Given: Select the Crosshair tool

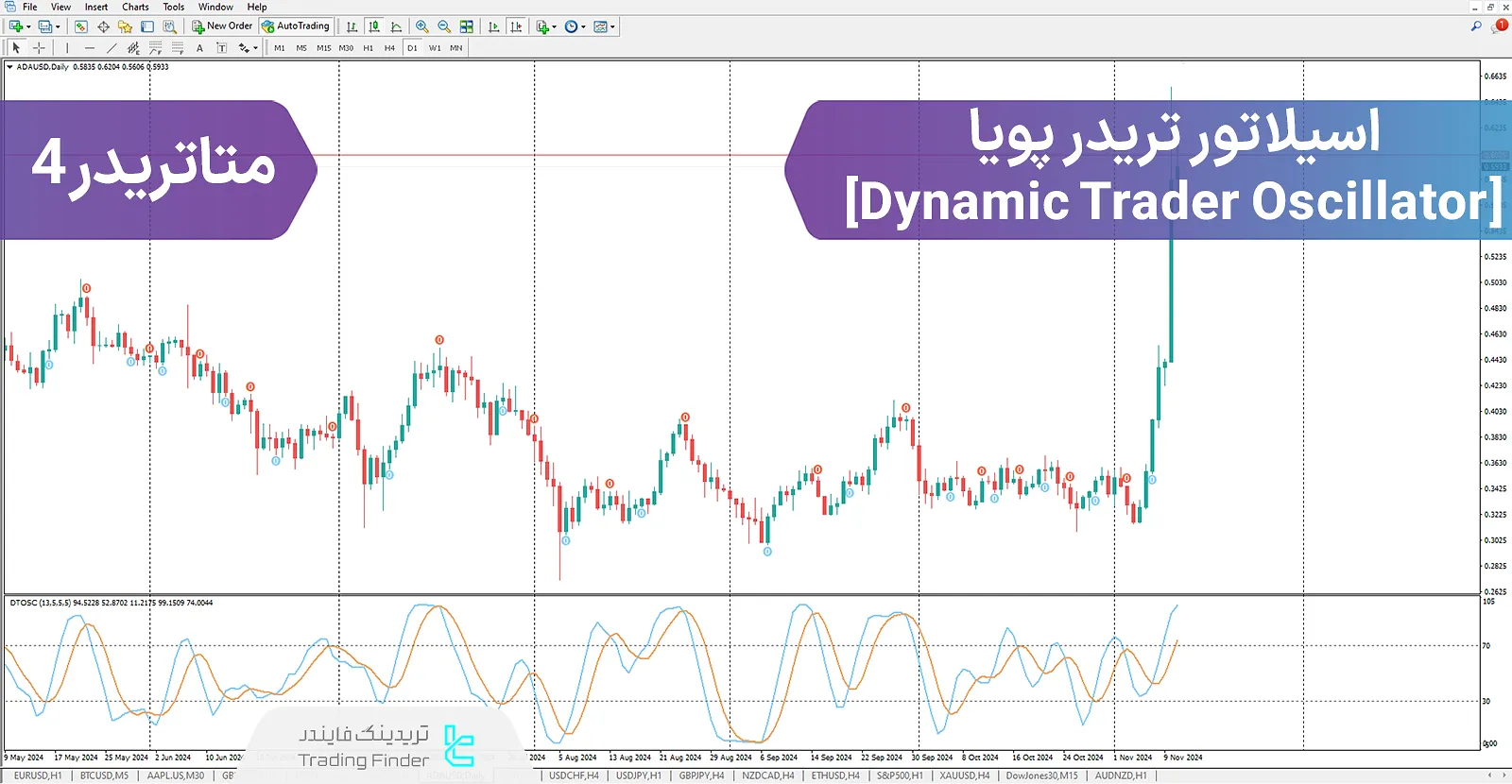Looking at the screenshot, I should [39, 47].
